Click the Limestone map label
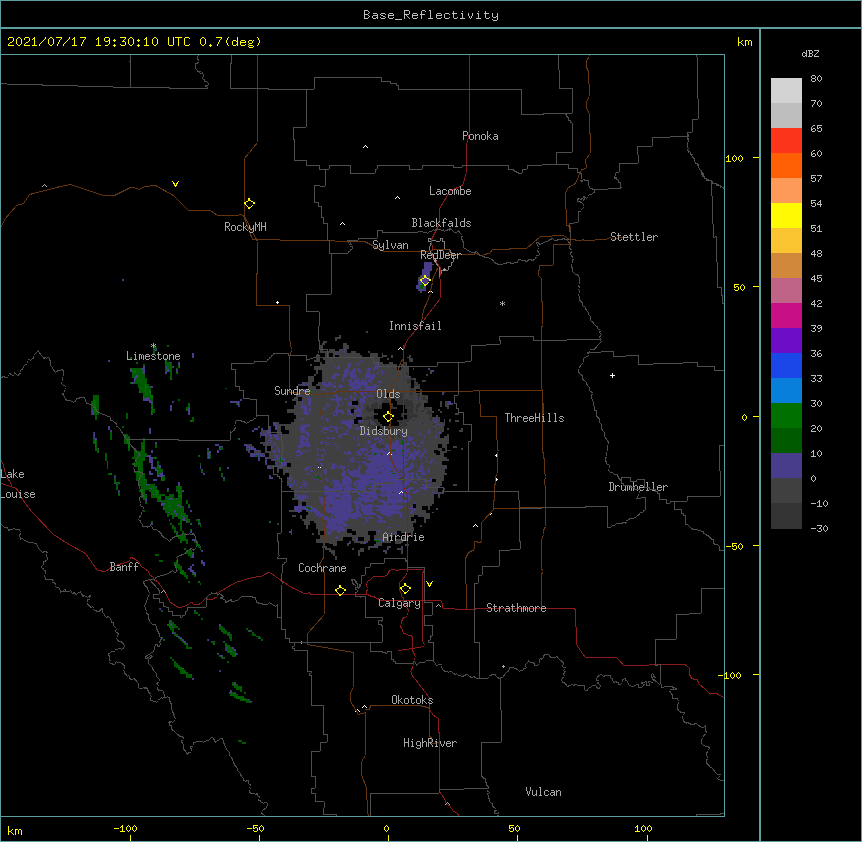Viewport: 862px width, 842px height. click(153, 356)
